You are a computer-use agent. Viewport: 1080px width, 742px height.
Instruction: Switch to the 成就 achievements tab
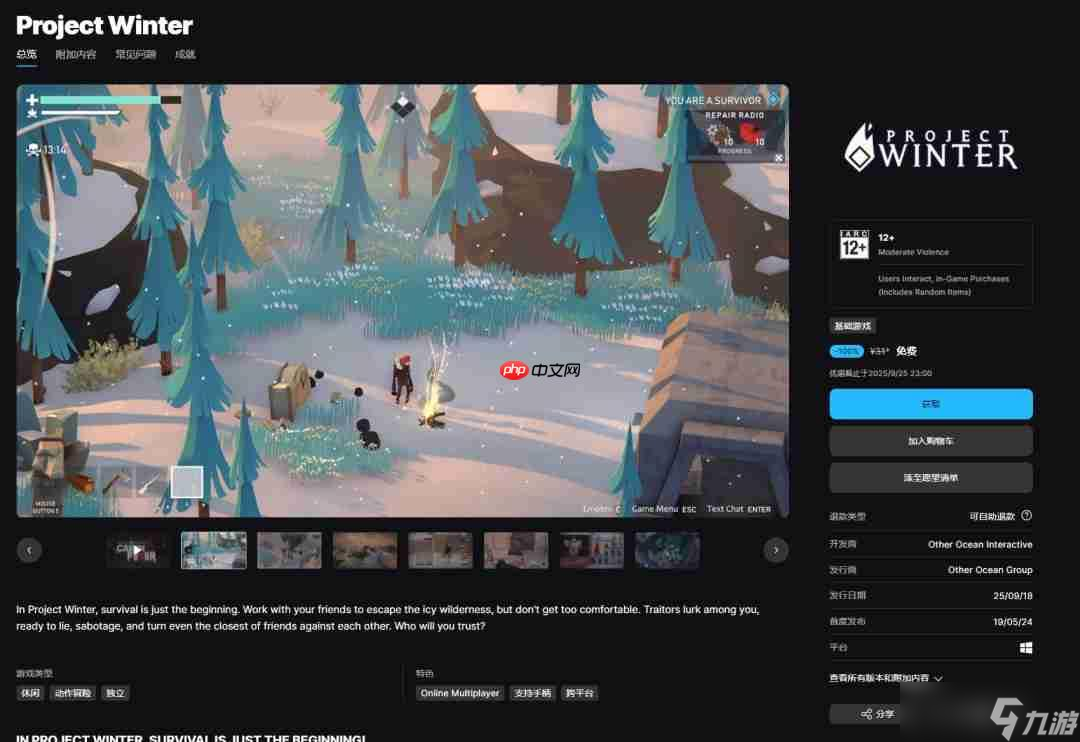click(x=185, y=54)
